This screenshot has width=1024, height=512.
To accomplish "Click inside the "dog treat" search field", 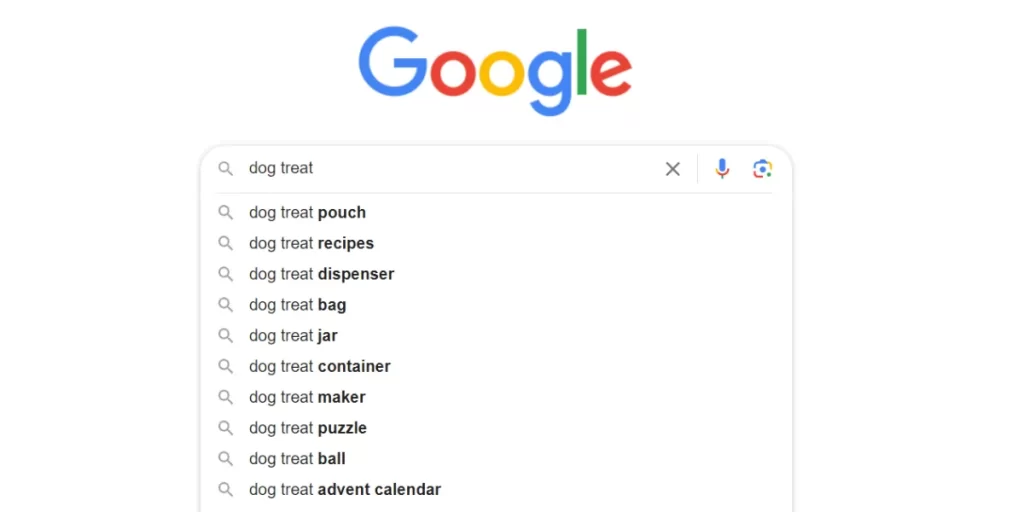I will 450,169.
